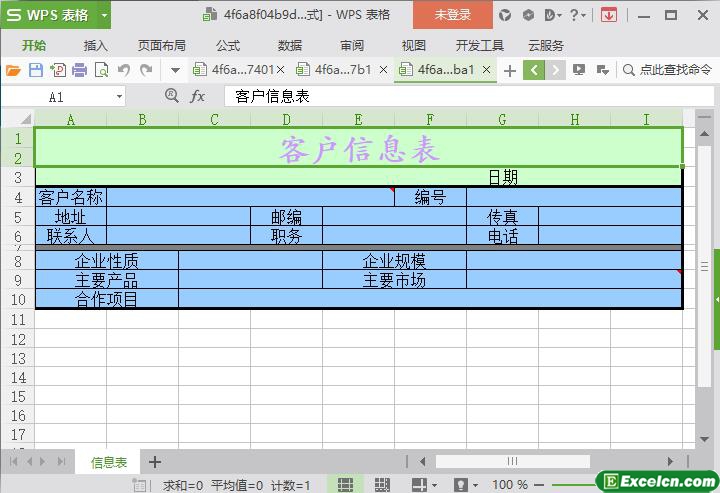Click the 合作项目 cell
Screen dimensions: 720x493
pos(107,299)
